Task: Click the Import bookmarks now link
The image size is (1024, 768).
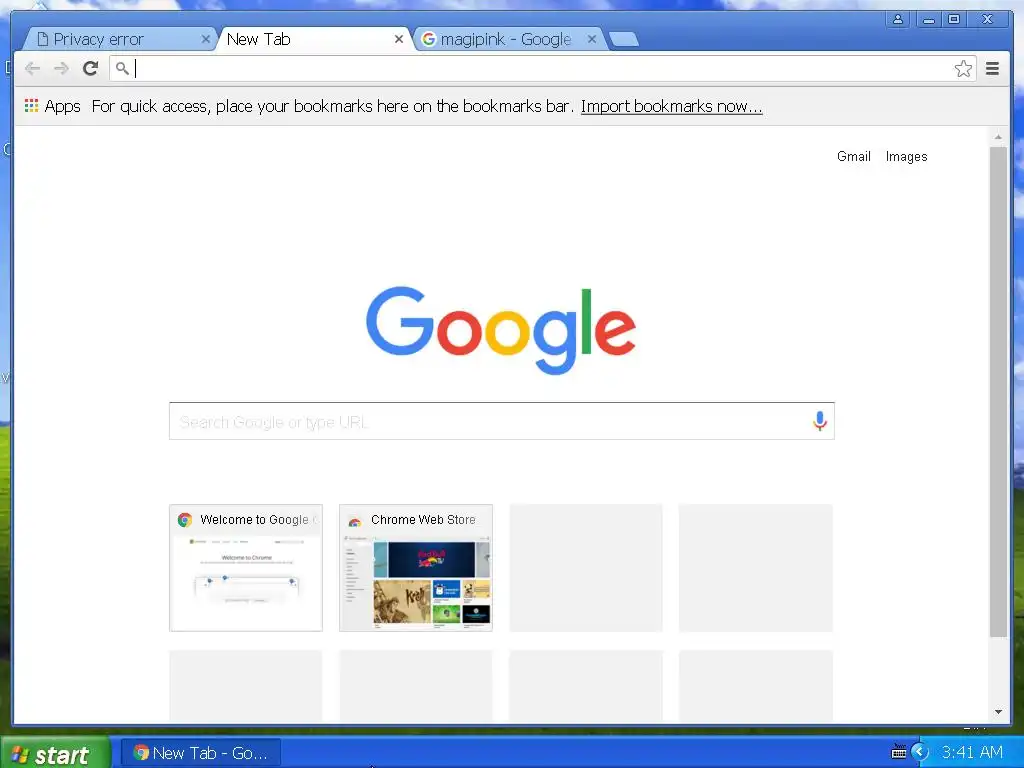Action: click(x=671, y=106)
